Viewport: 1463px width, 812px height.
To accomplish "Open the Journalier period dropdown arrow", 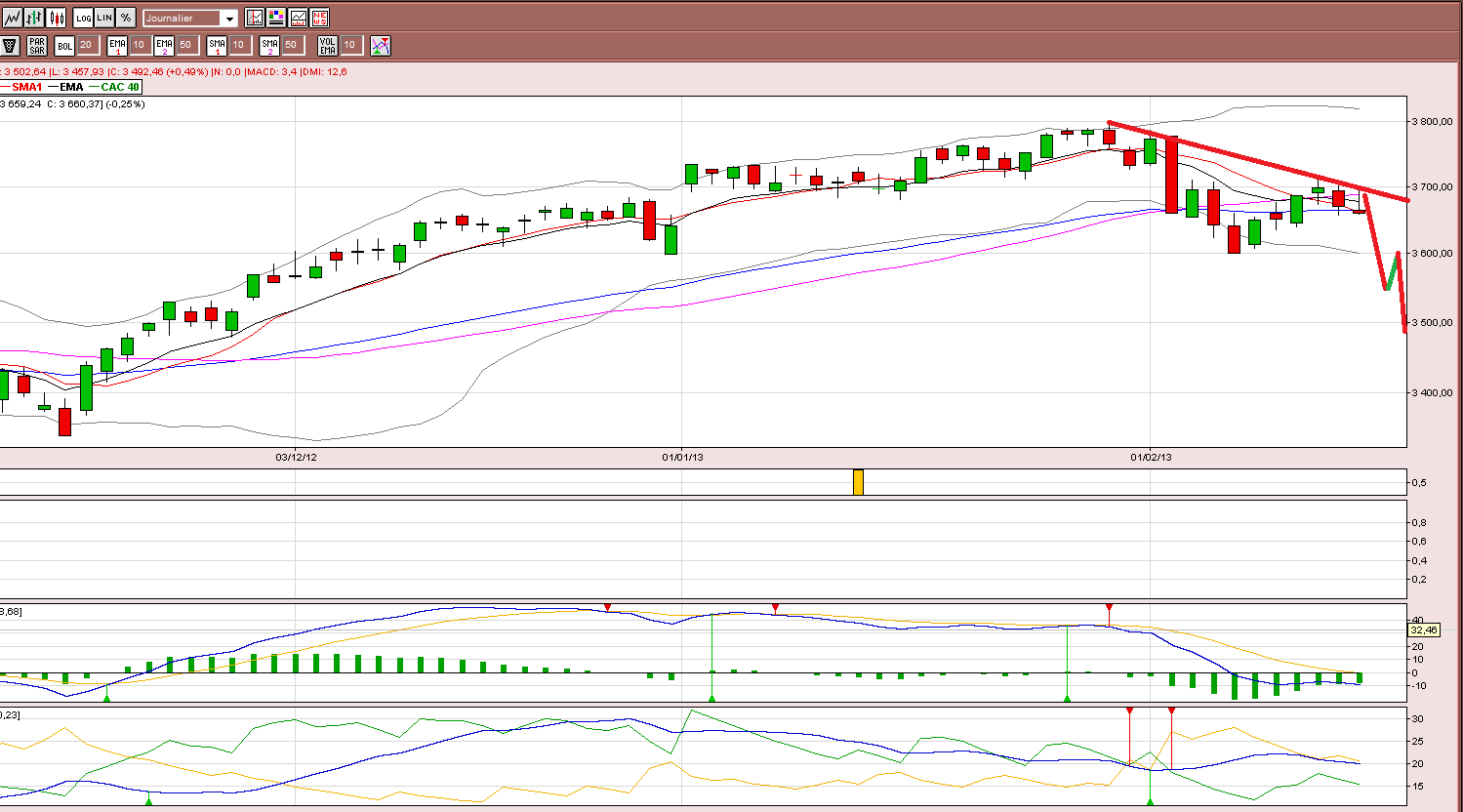I will point(229,19).
